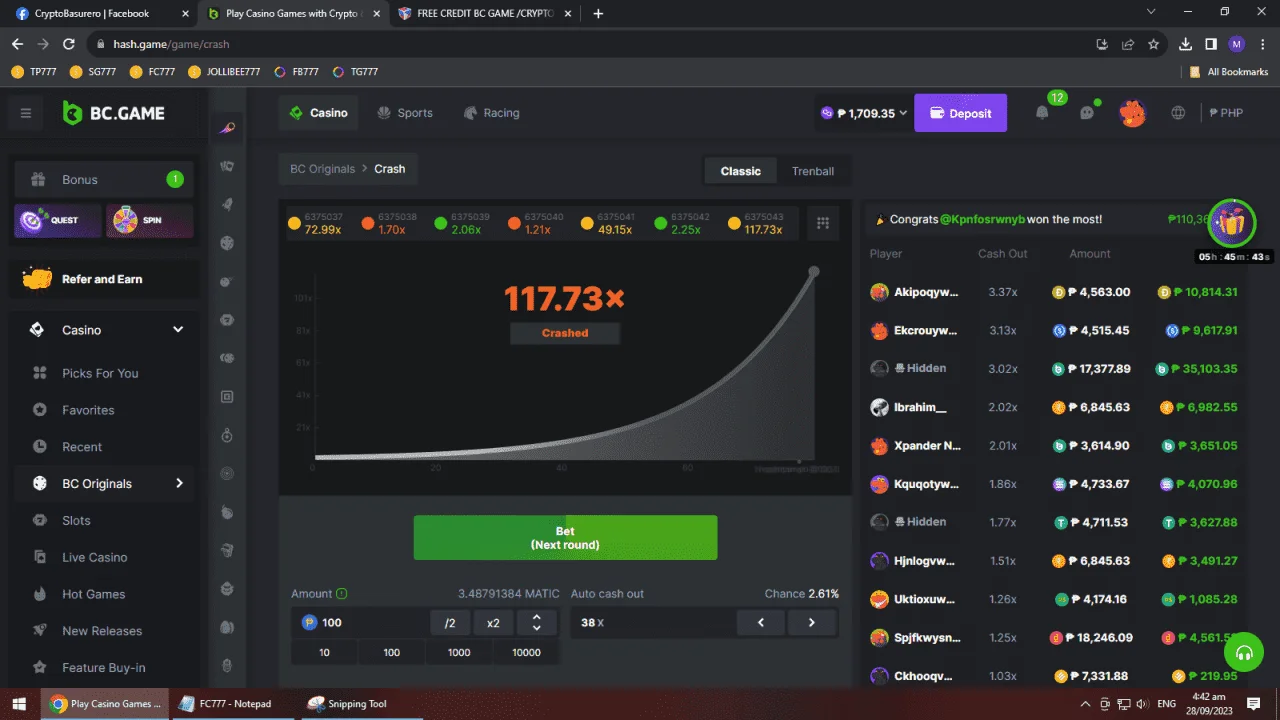
Task: Set bet amount preset to 1000
Action: tap(459, 652)
